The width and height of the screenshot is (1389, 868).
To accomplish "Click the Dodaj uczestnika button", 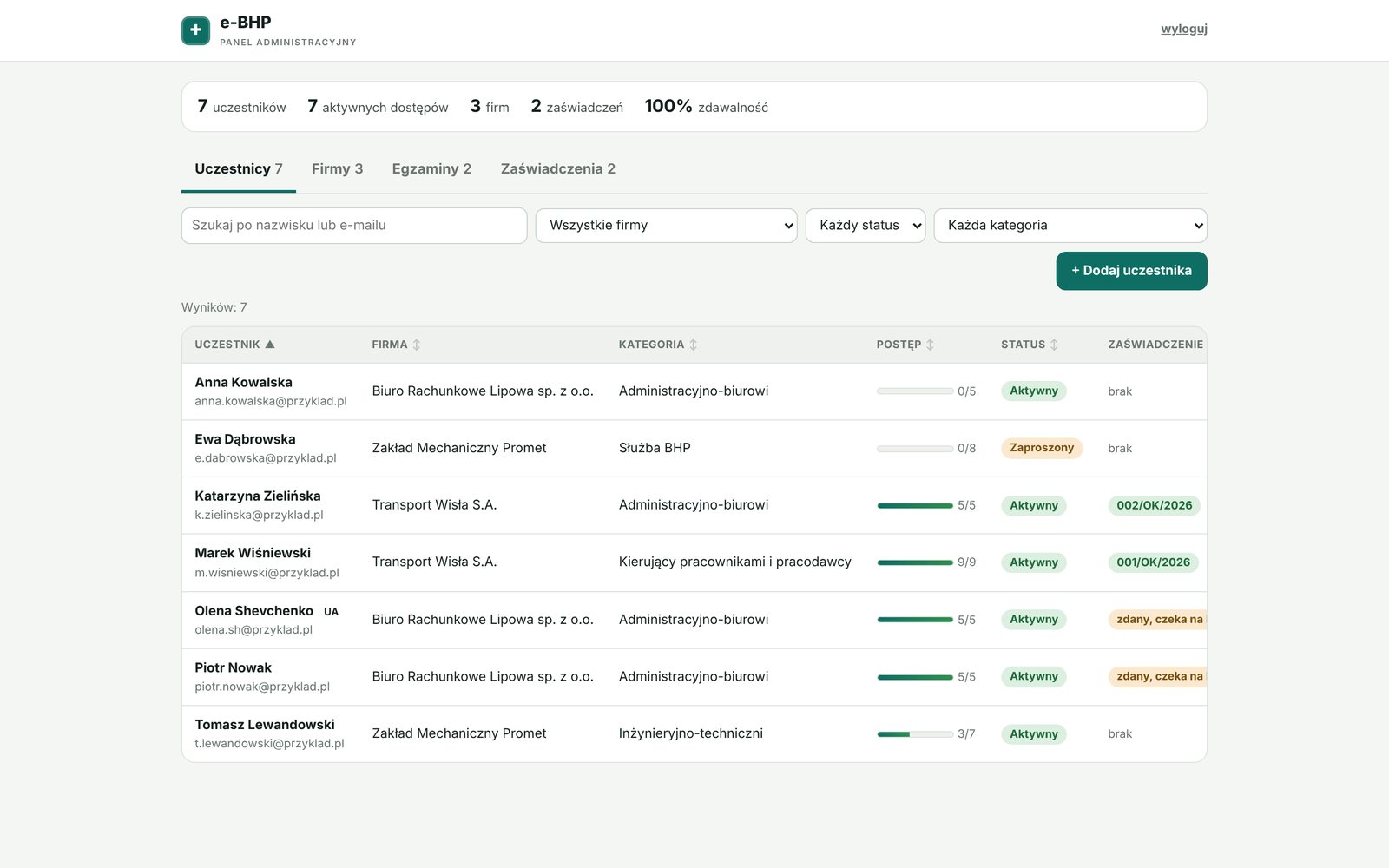I will point(1132,271).
